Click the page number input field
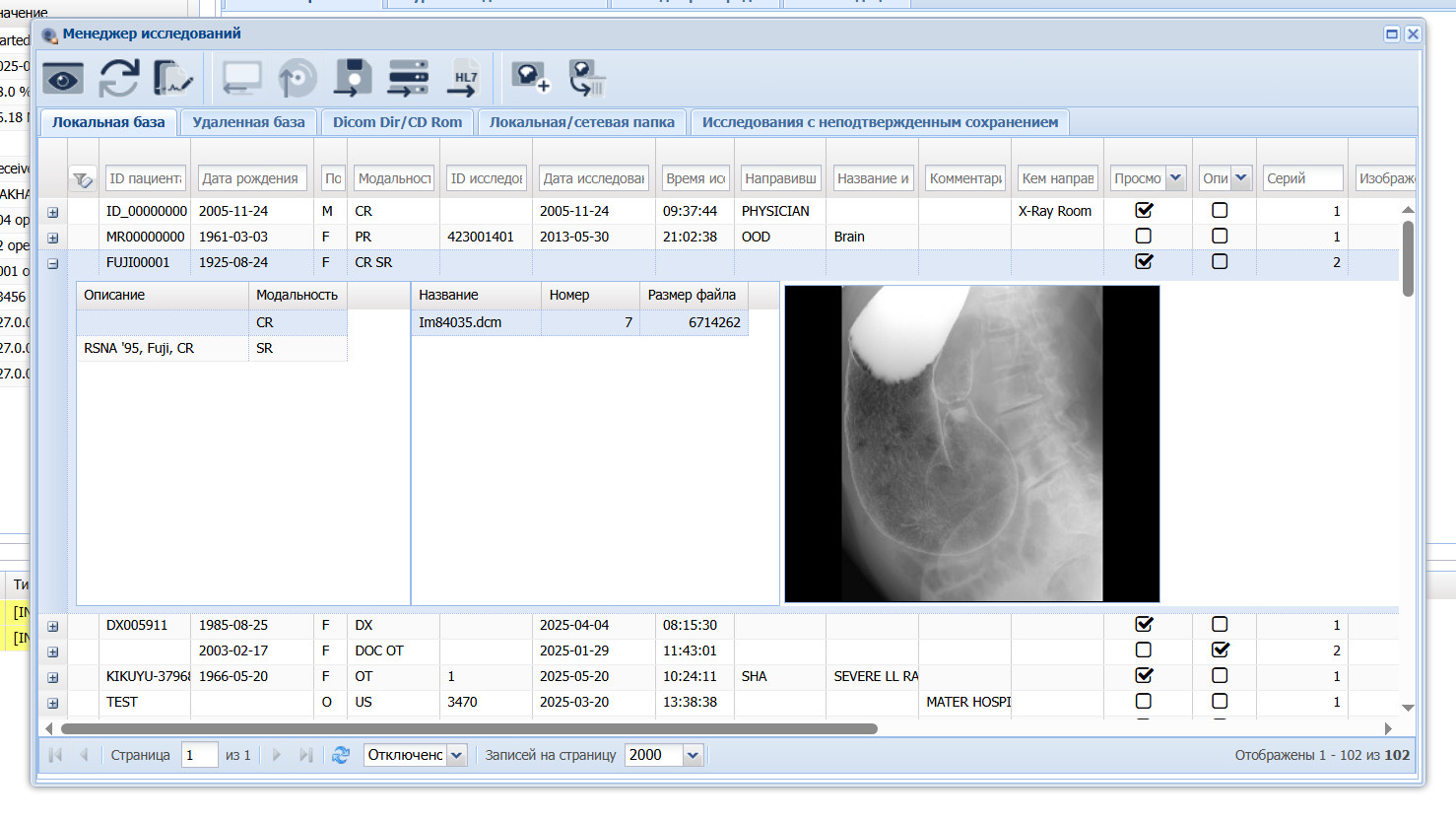The width and height of the screenshot is (1456, 821). (200, 755)
